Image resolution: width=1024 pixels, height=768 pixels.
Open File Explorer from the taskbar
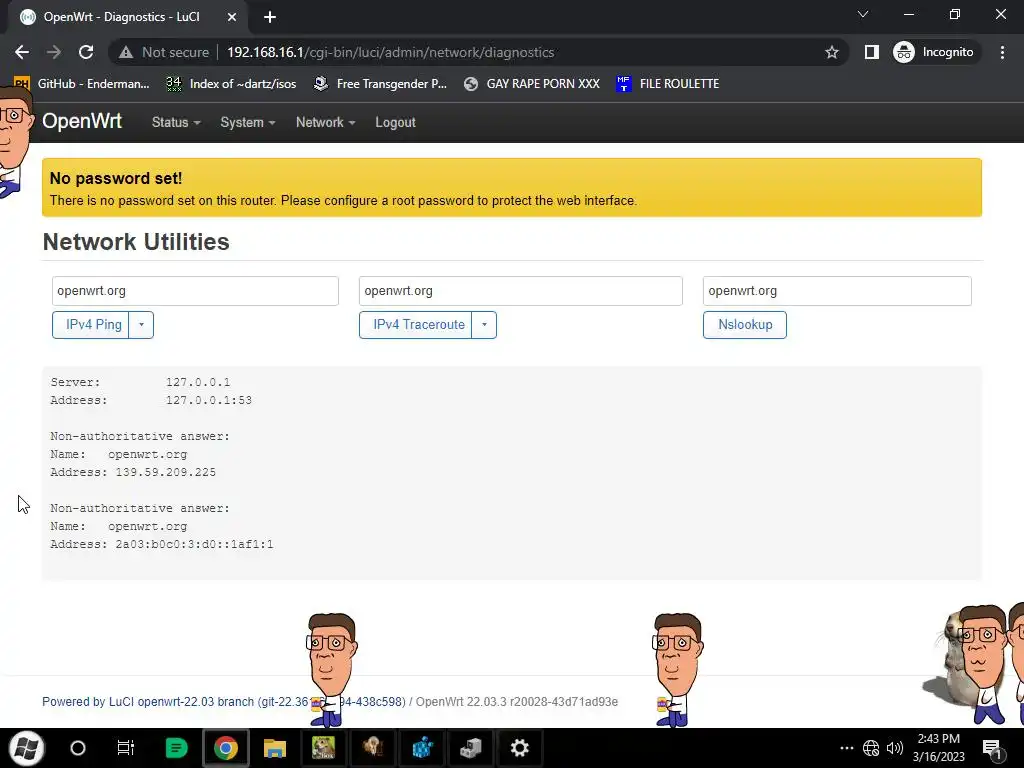click(275, 748)
